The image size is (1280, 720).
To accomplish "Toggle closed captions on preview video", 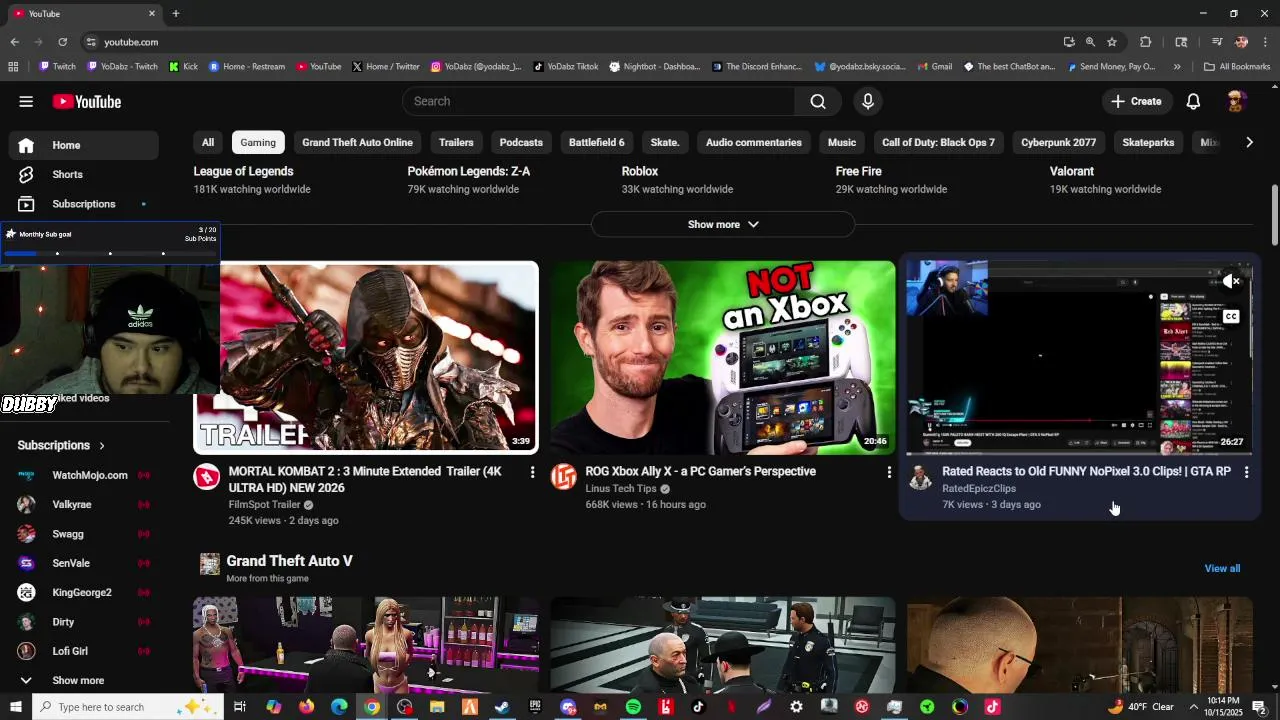I will tap(1231, 317).
